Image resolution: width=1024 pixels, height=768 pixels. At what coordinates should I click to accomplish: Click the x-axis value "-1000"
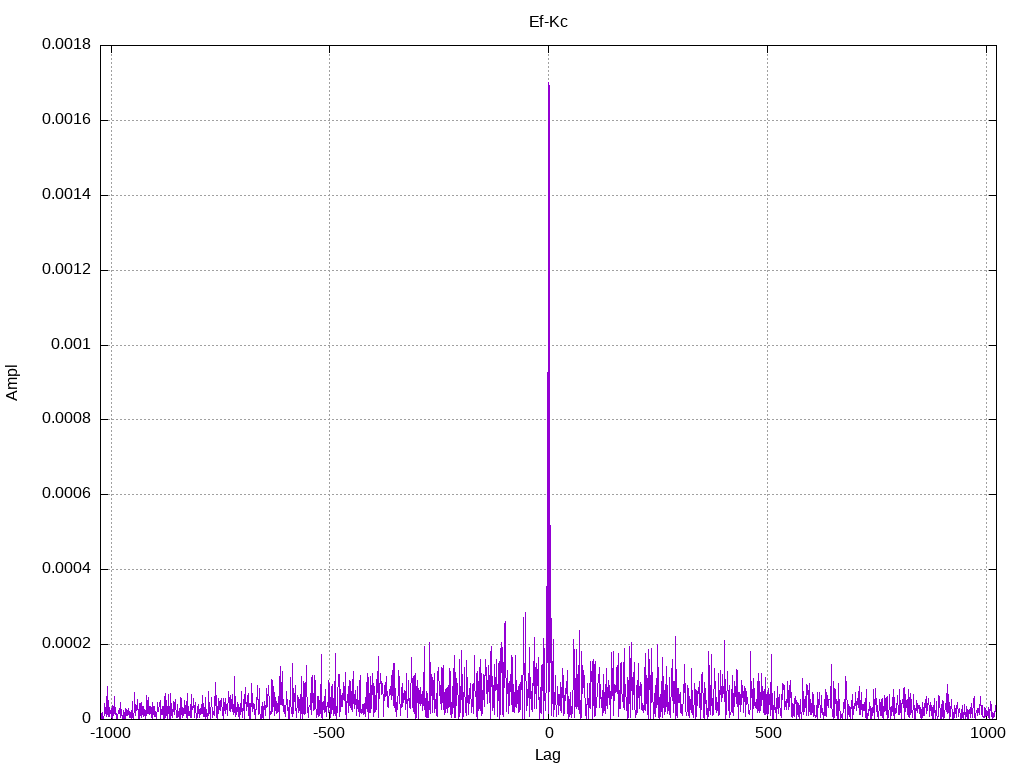coord(111,733)
